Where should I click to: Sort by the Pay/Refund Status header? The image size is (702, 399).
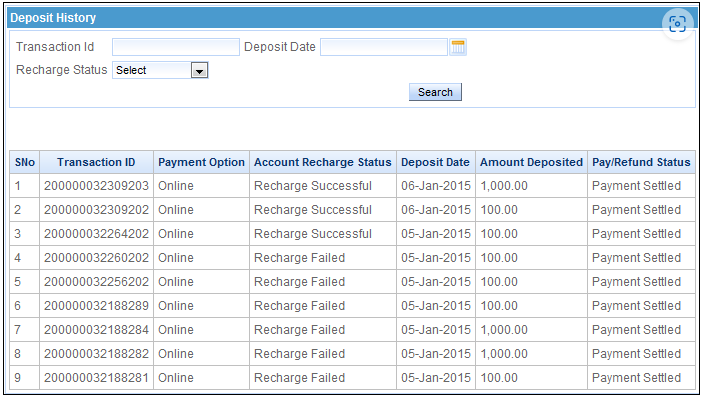pos(641,162)
